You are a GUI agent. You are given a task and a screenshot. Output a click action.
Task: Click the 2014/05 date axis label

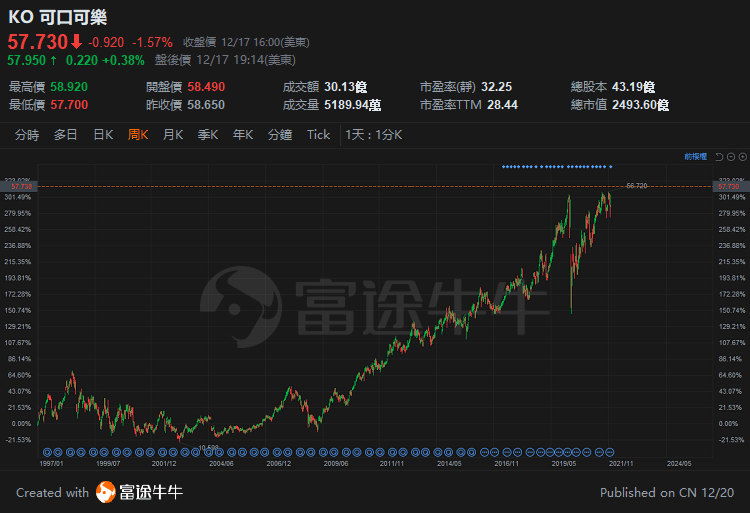[x=449, y=463]
